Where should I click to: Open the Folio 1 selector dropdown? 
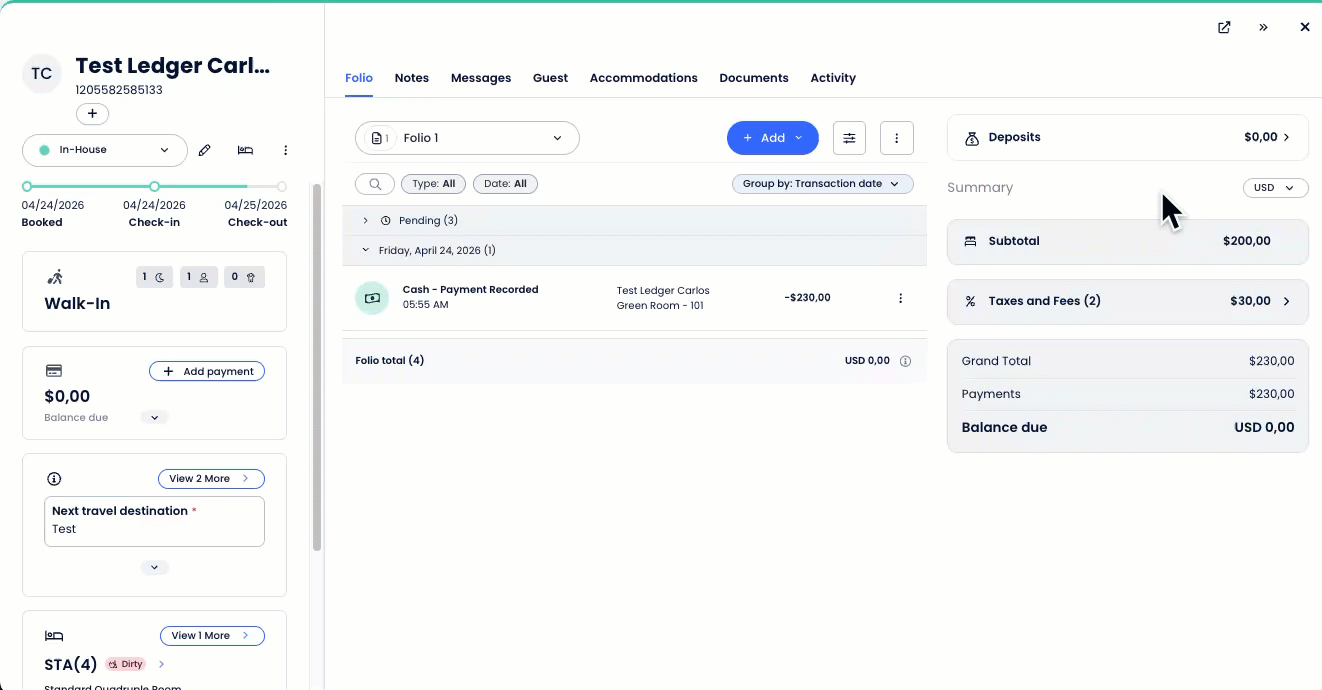pyautogui.click(x=467, y=138)
